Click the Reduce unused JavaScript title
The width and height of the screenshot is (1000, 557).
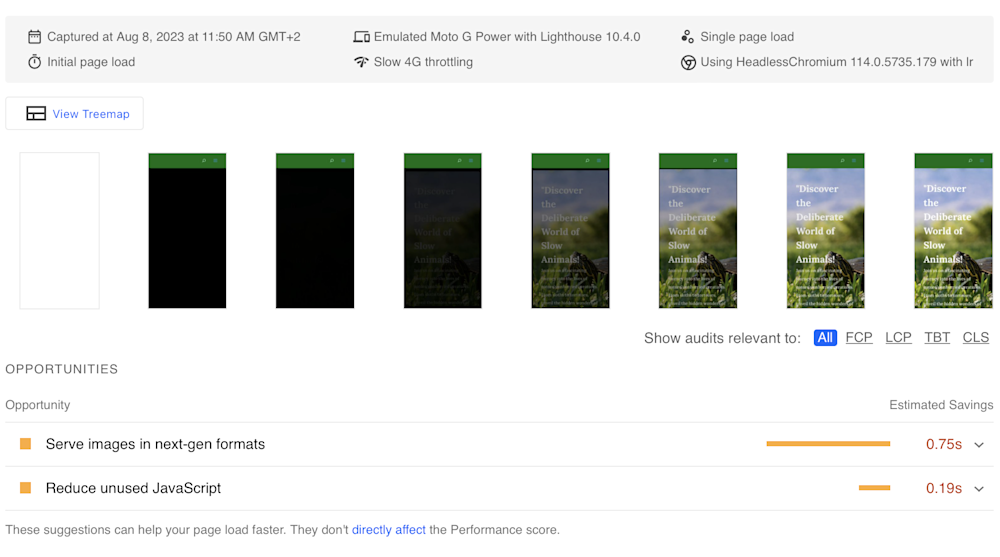click(133, 488)
